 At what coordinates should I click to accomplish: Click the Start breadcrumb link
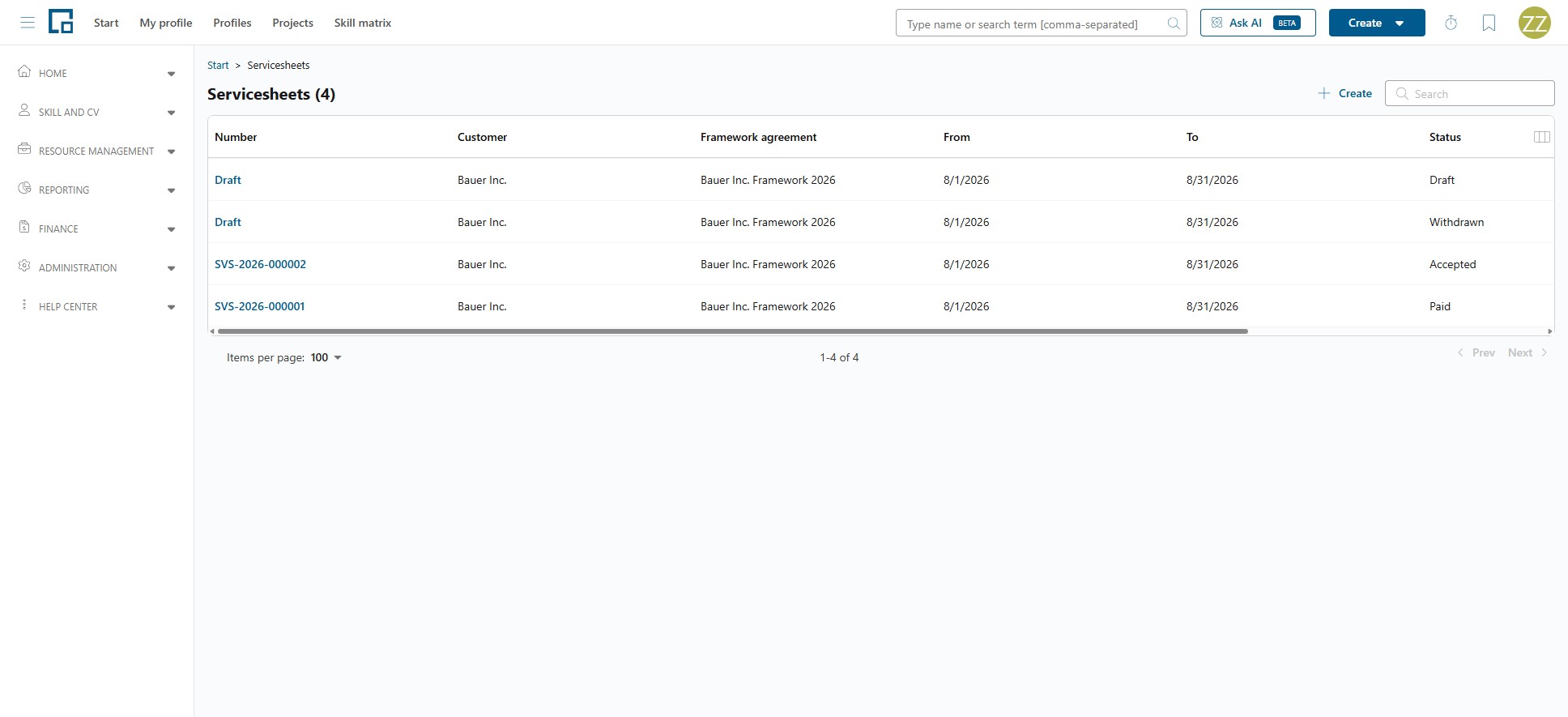coord(218,65)
